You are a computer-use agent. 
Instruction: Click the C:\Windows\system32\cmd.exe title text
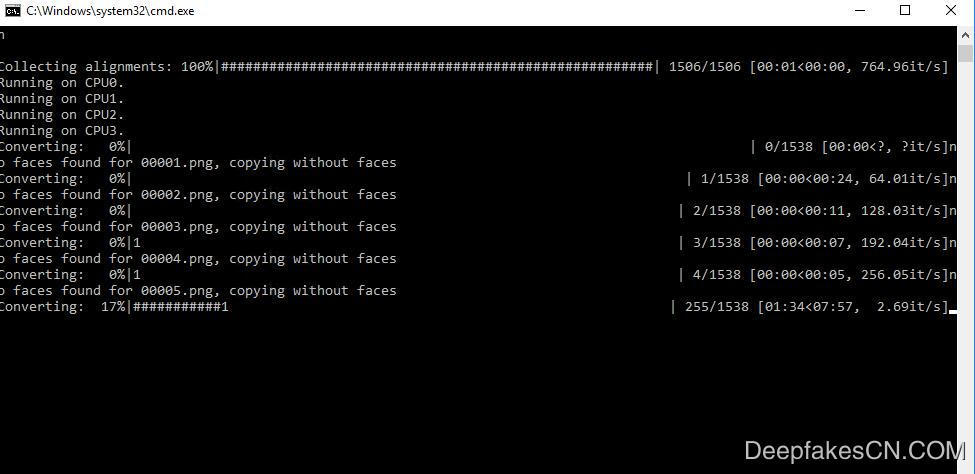click(x=110, y=11)
